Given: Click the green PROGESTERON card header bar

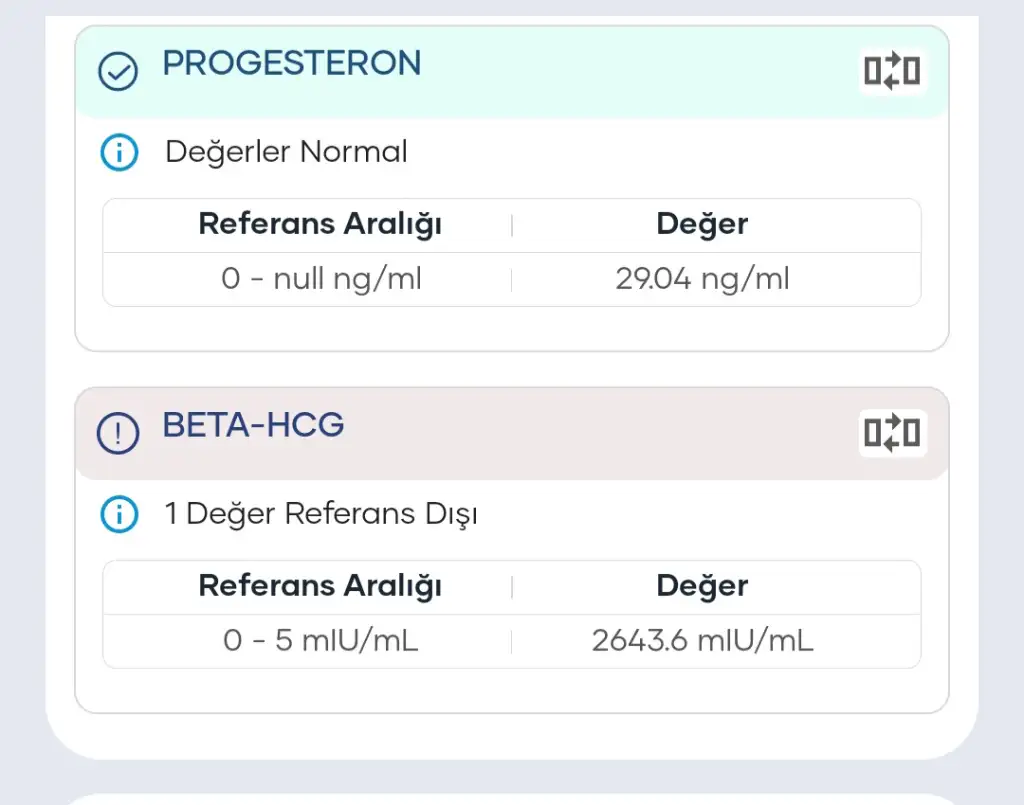Looking at the screenshot, I should pos(600,72).
